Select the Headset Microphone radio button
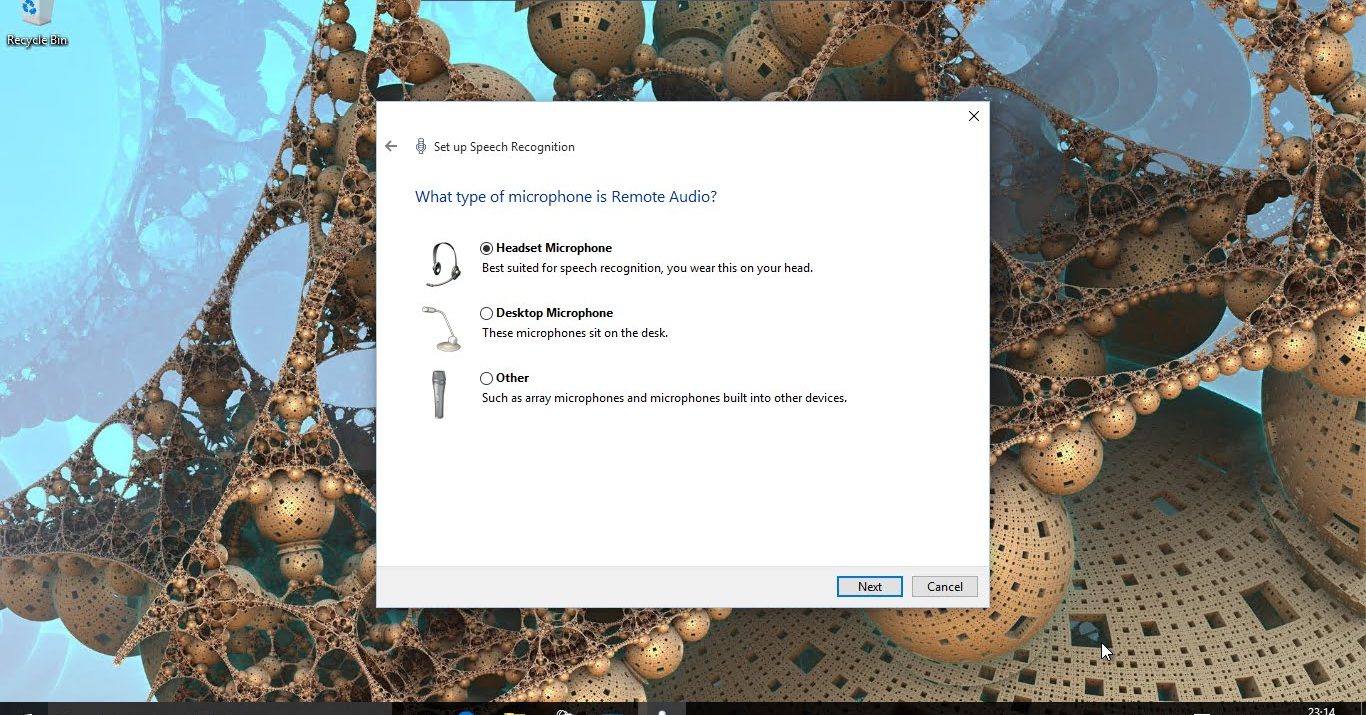The width and height of the screenshot is (1366, 715). [487, 248]
